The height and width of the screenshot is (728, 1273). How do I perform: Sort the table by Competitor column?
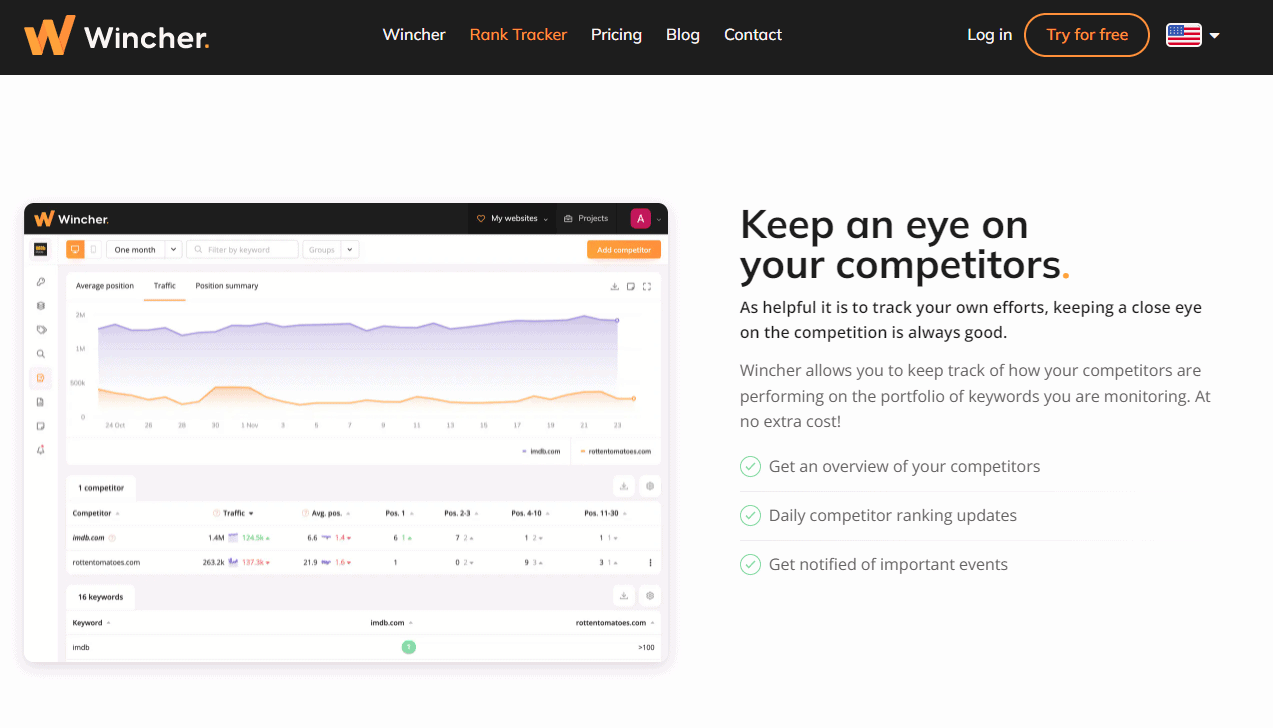[x=94, y=513]
